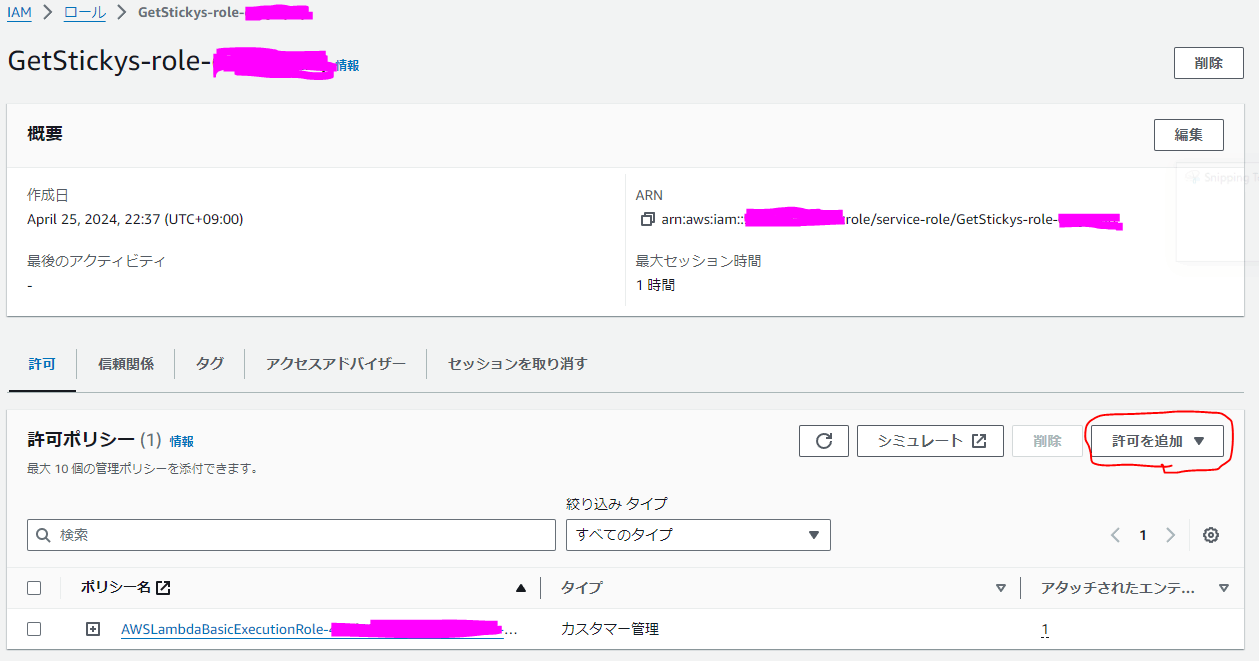
Task: Click the 編集 button in the overview panel
Action: 1188,134
